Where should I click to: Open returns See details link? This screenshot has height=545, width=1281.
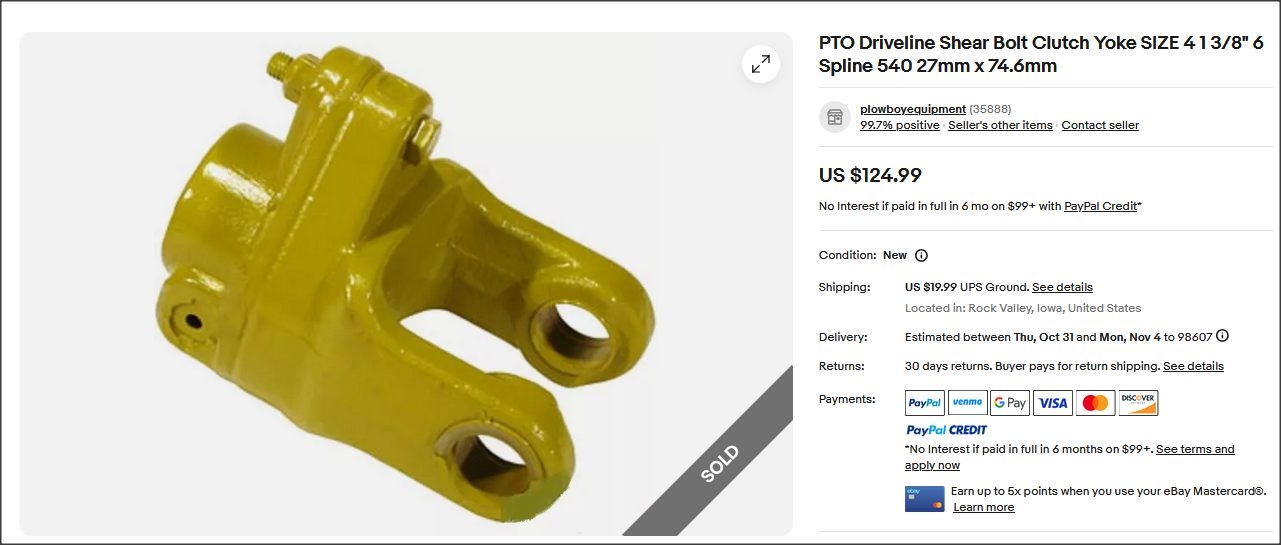click(1193, 366)
